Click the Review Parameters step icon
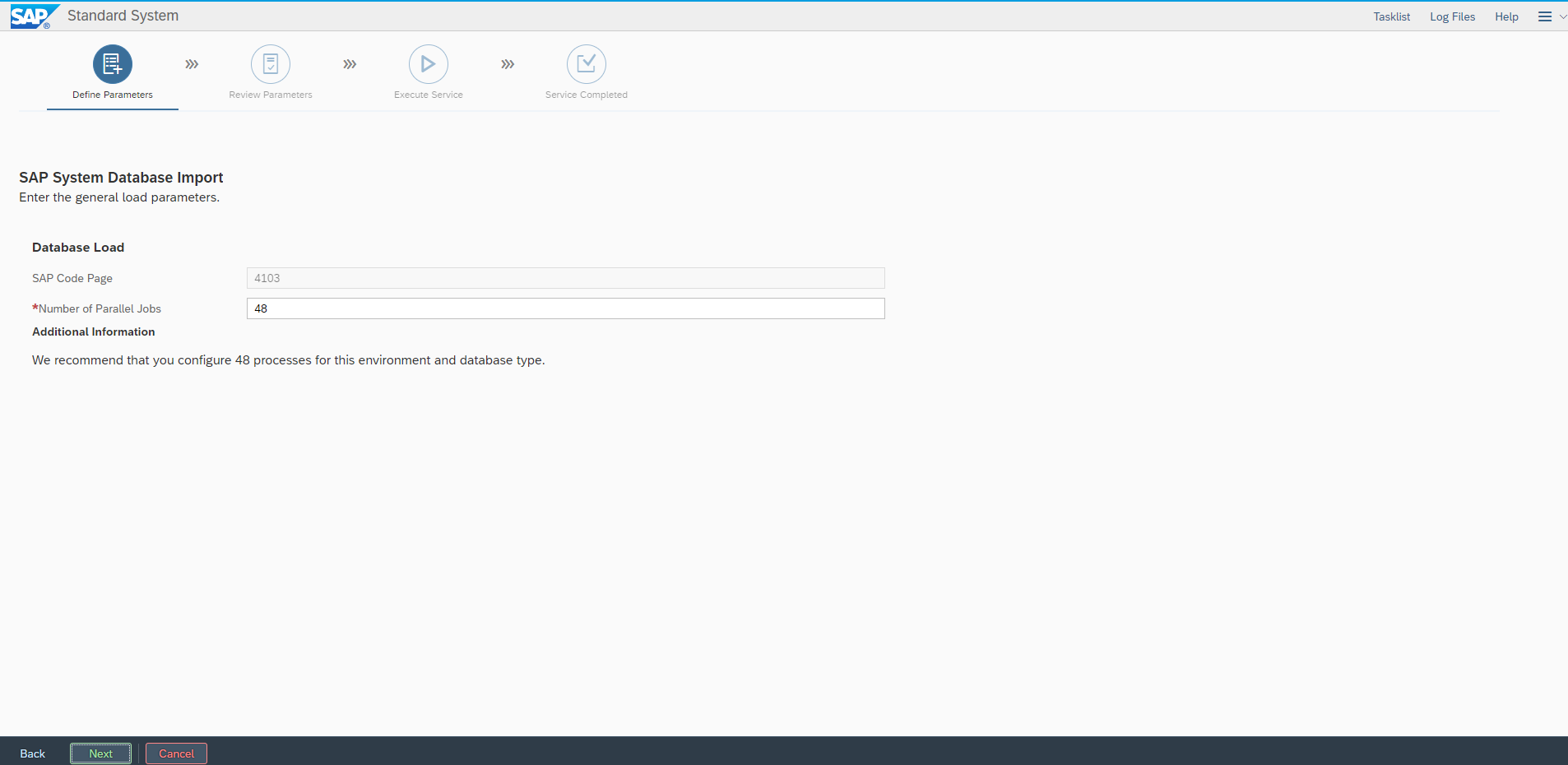Viewport: 1568px width, 765px height. click(271, 64)
